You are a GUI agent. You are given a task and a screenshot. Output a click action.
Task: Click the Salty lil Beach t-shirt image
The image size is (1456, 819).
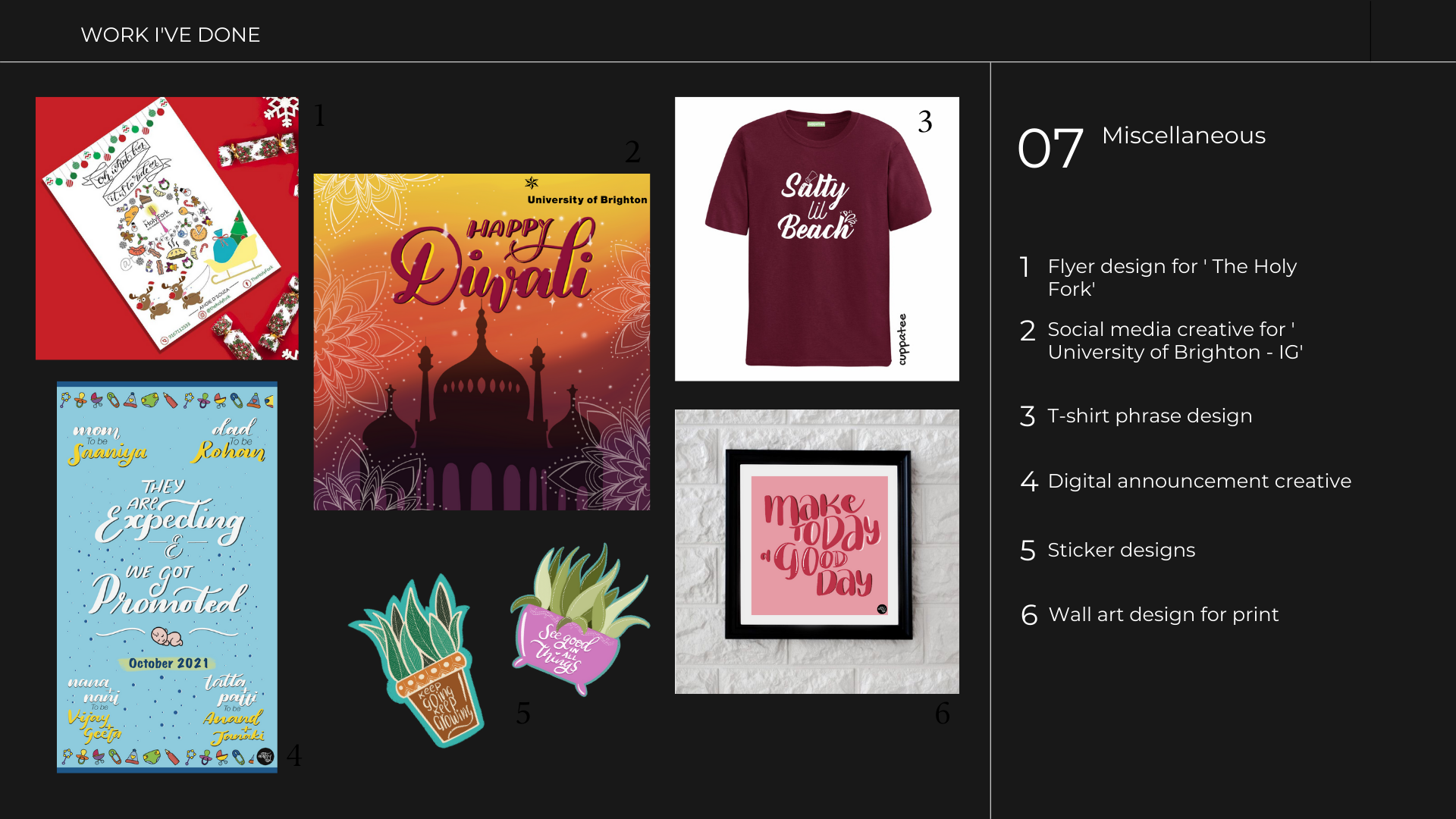817,239
